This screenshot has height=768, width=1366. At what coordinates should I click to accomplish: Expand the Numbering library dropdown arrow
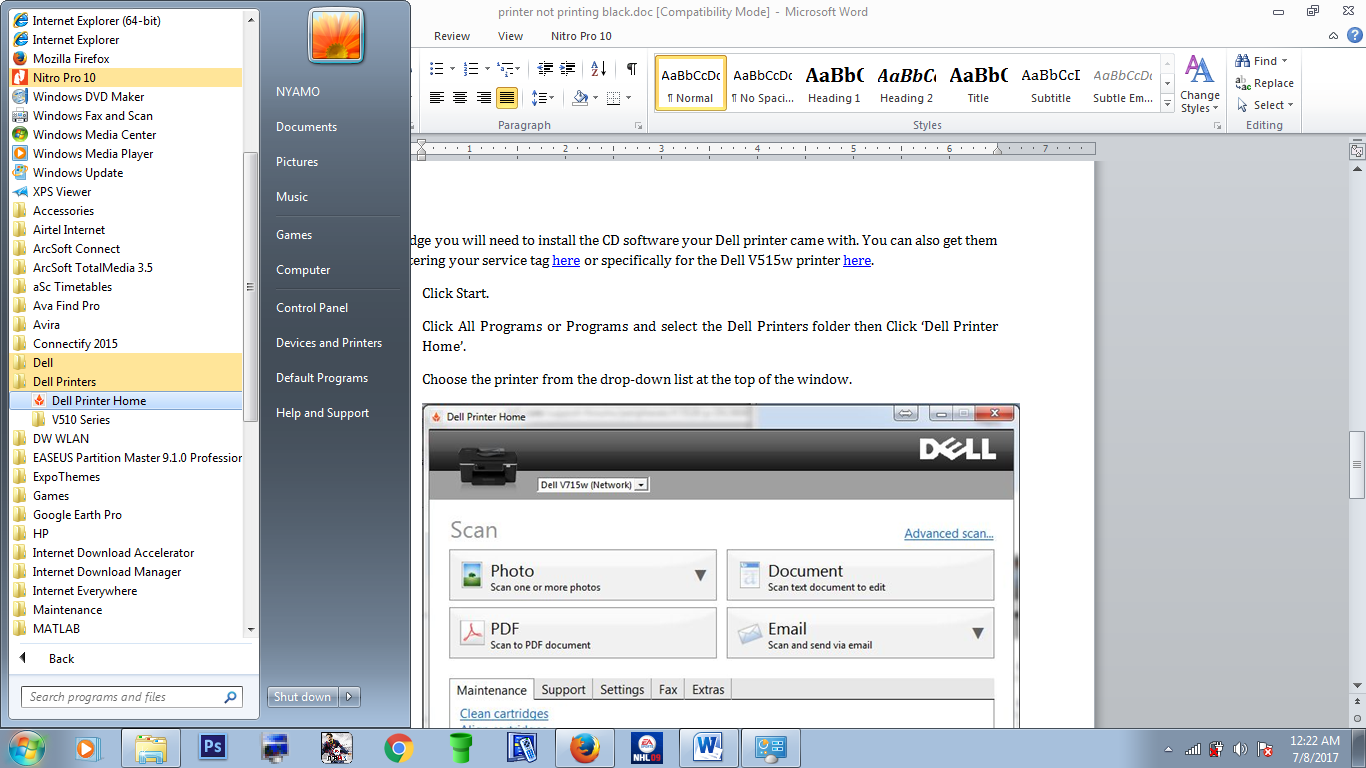pos(487,69)
